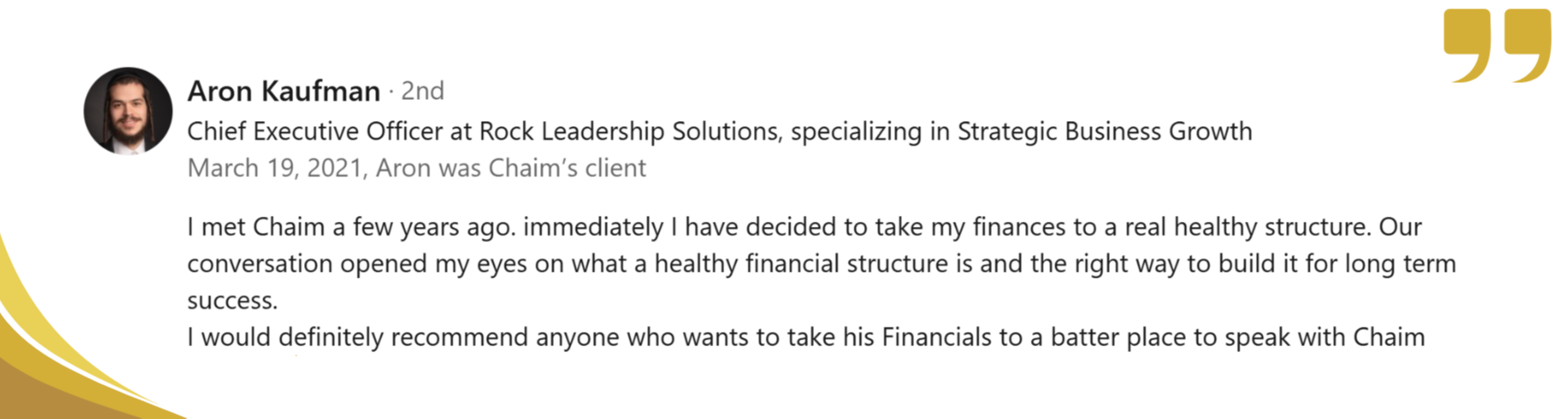Viewport: 1568px width, 419px height.
Task: Click the left gold quotation mark
Action: 1467,46
